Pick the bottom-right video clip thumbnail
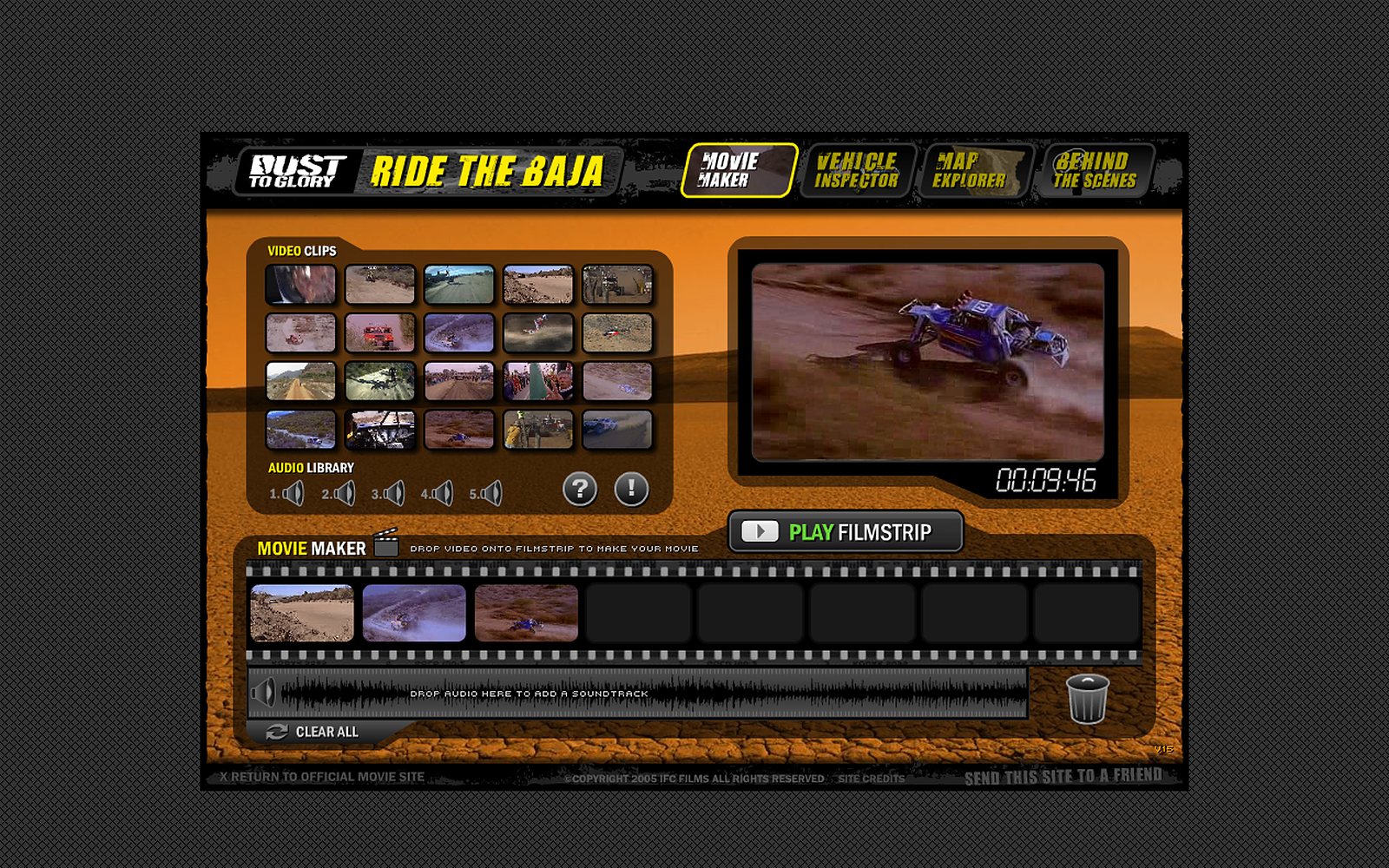The height and width of the screenshot is (868, 1389). point(617,430)
